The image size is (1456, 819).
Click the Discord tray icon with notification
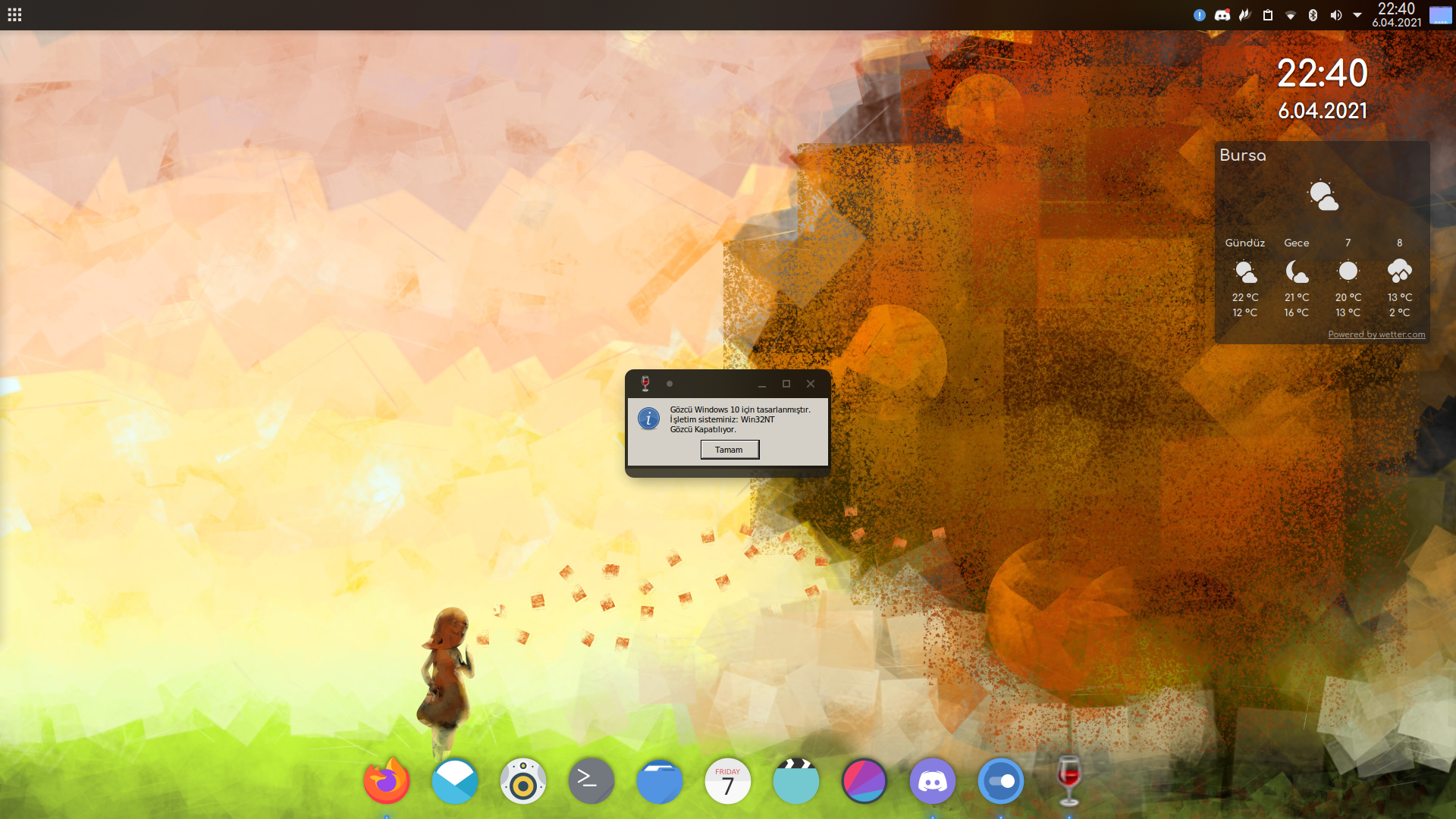pos(1222,15)
